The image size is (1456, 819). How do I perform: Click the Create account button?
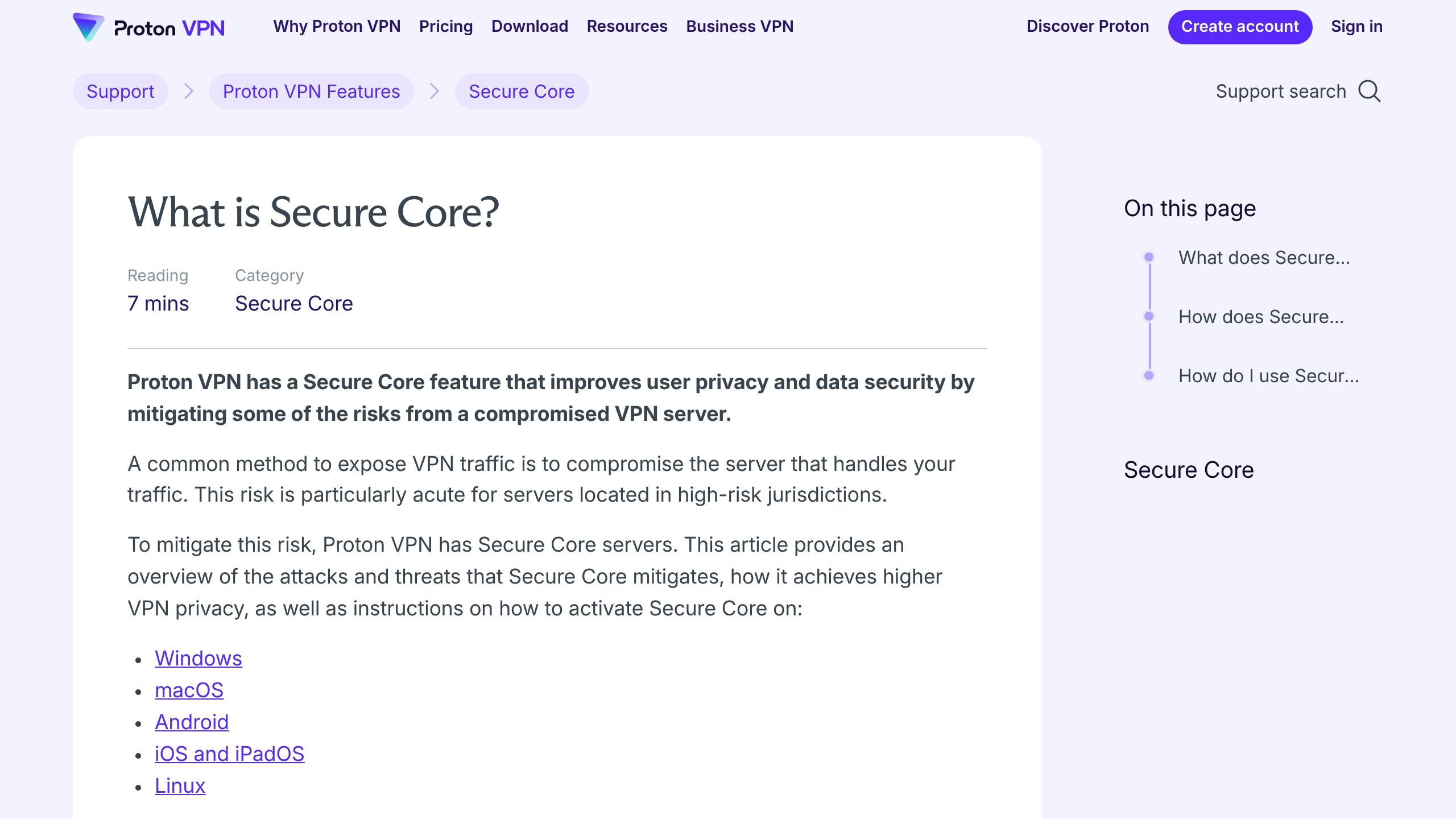1240,27
